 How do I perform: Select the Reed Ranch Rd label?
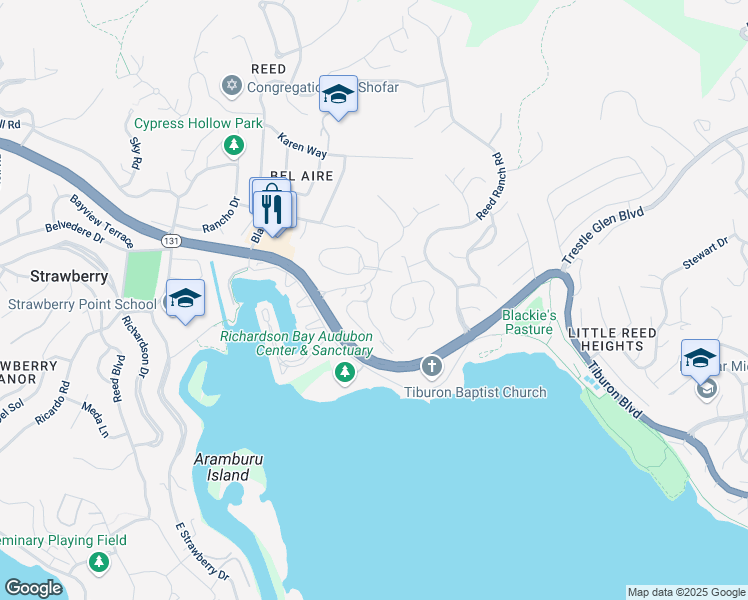(490, 186)
